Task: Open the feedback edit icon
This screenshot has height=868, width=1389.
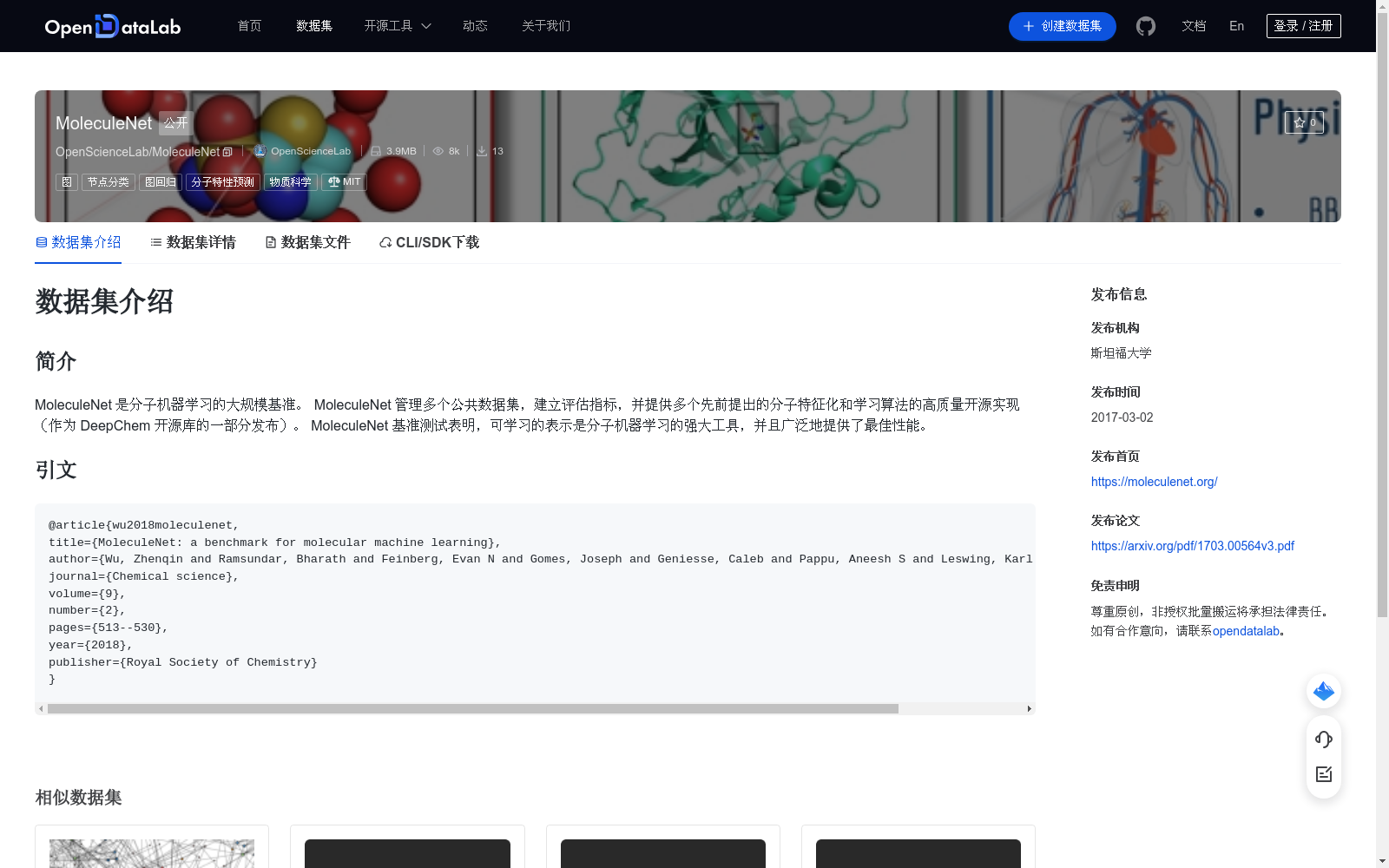Action: (1324, 774)
